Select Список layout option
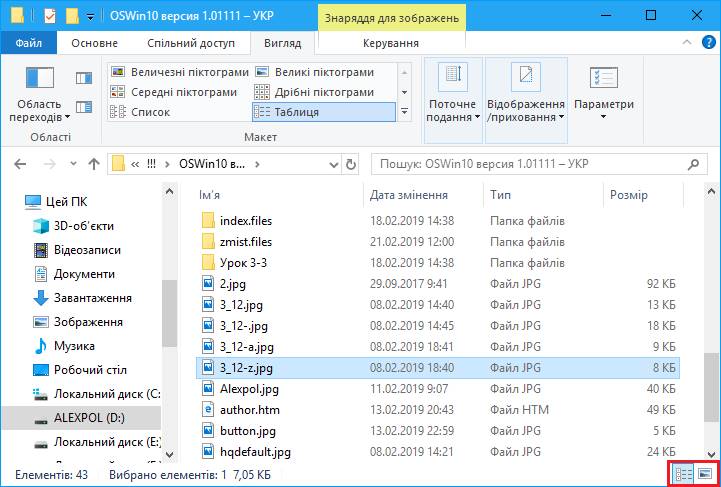The width and height of the screenshot is (721, 487). (180, 112)
